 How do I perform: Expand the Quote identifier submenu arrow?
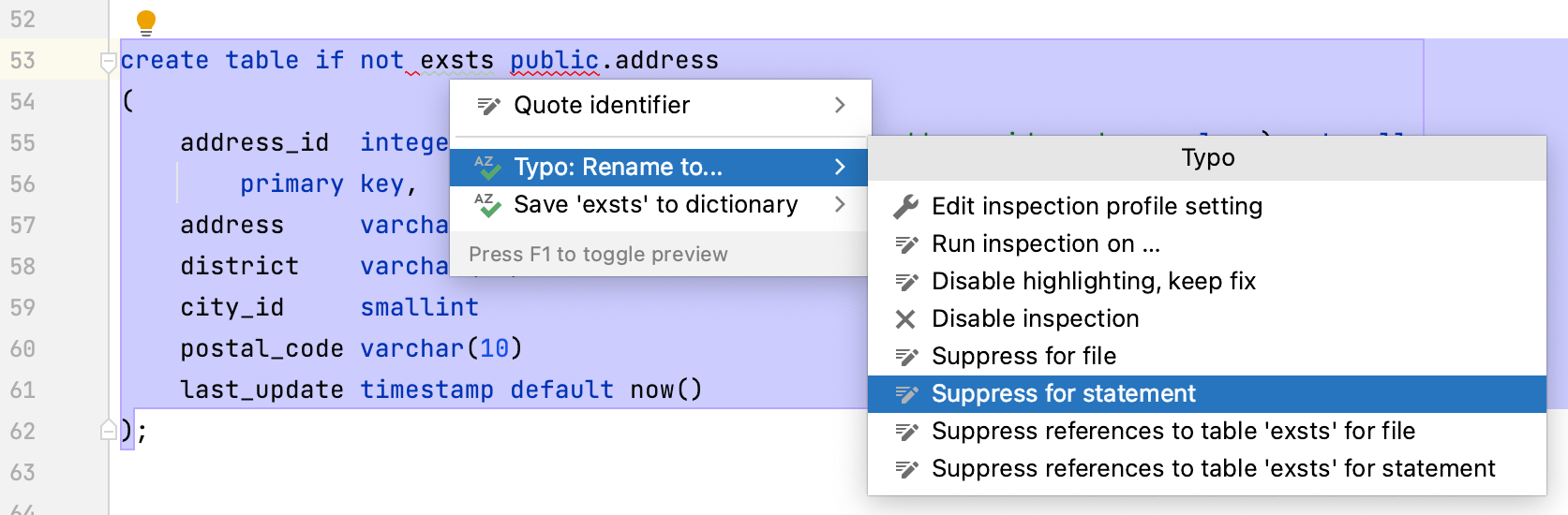click(840, 106)
